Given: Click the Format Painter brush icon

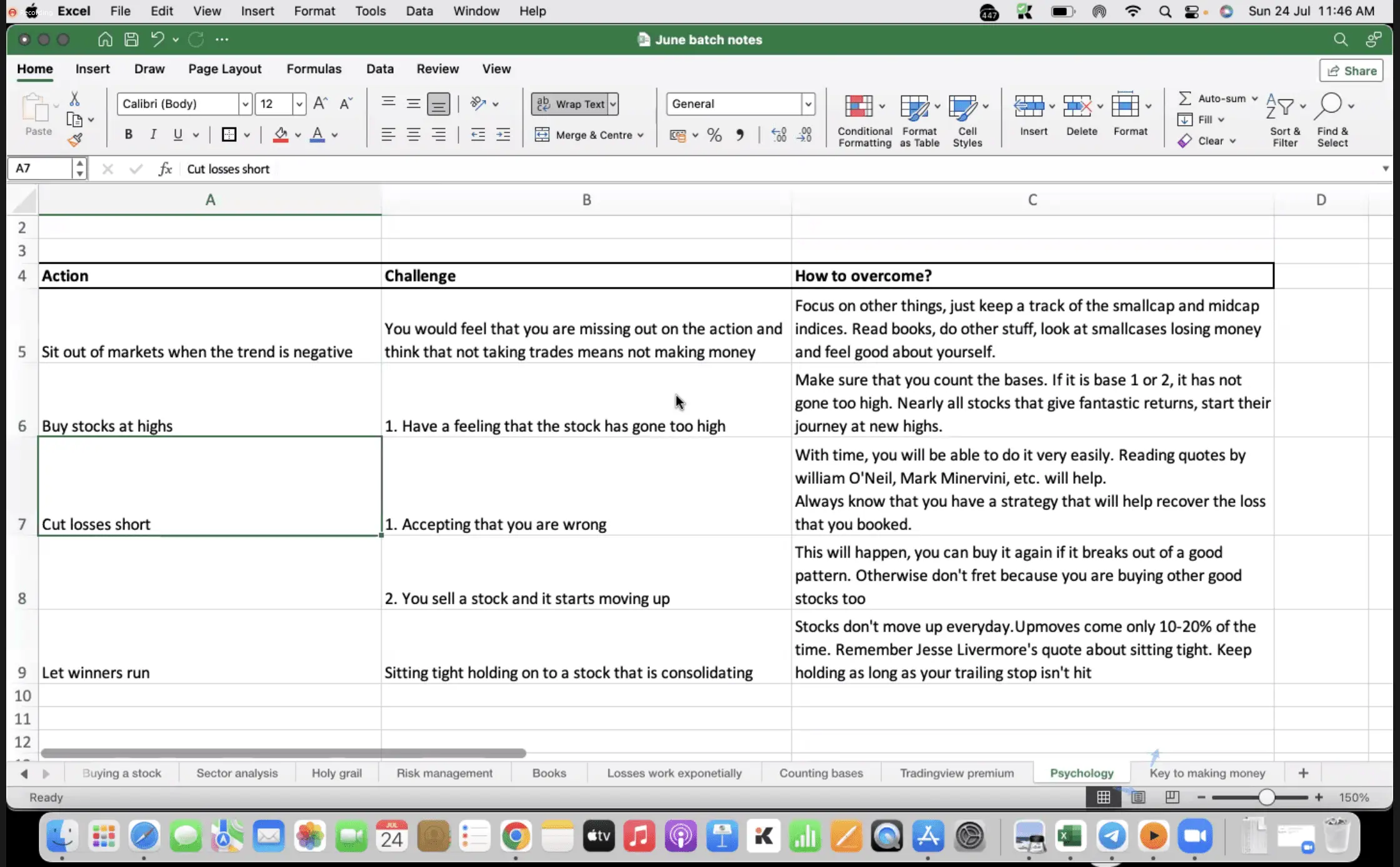Looking at the screenshot, I should click(x=75, y=140).
